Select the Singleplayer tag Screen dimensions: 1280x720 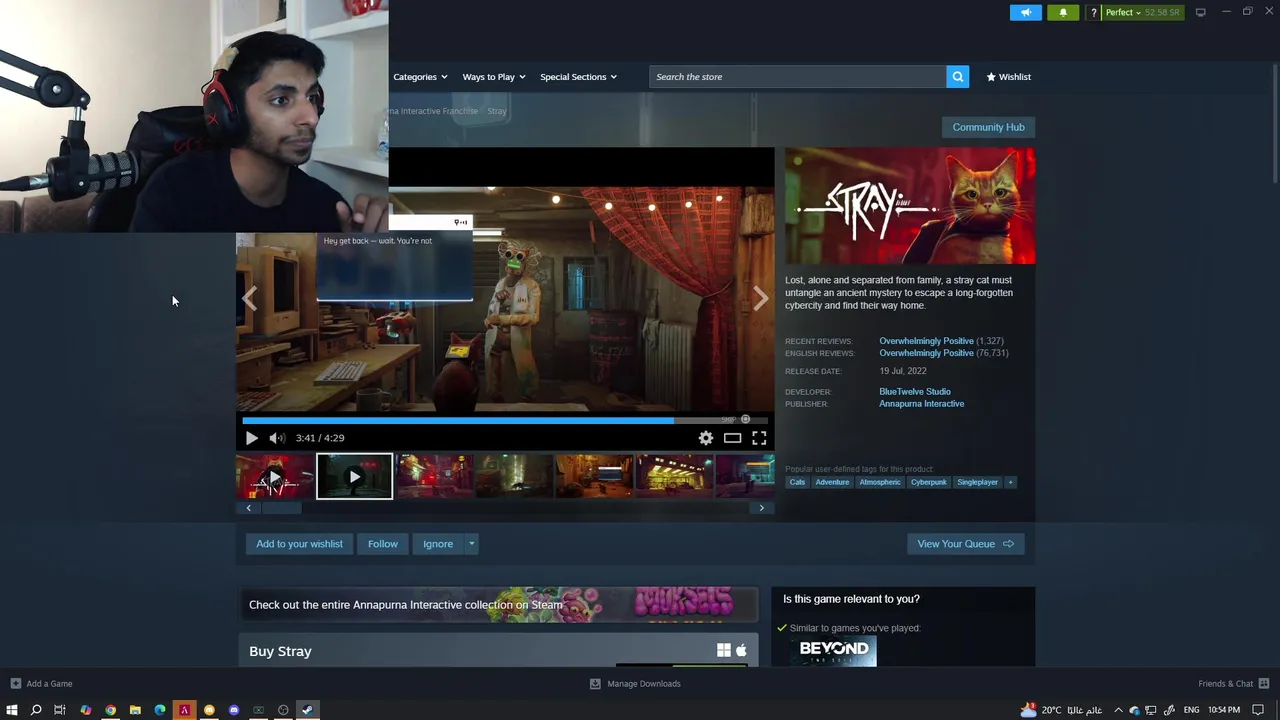tap(977, 482)
